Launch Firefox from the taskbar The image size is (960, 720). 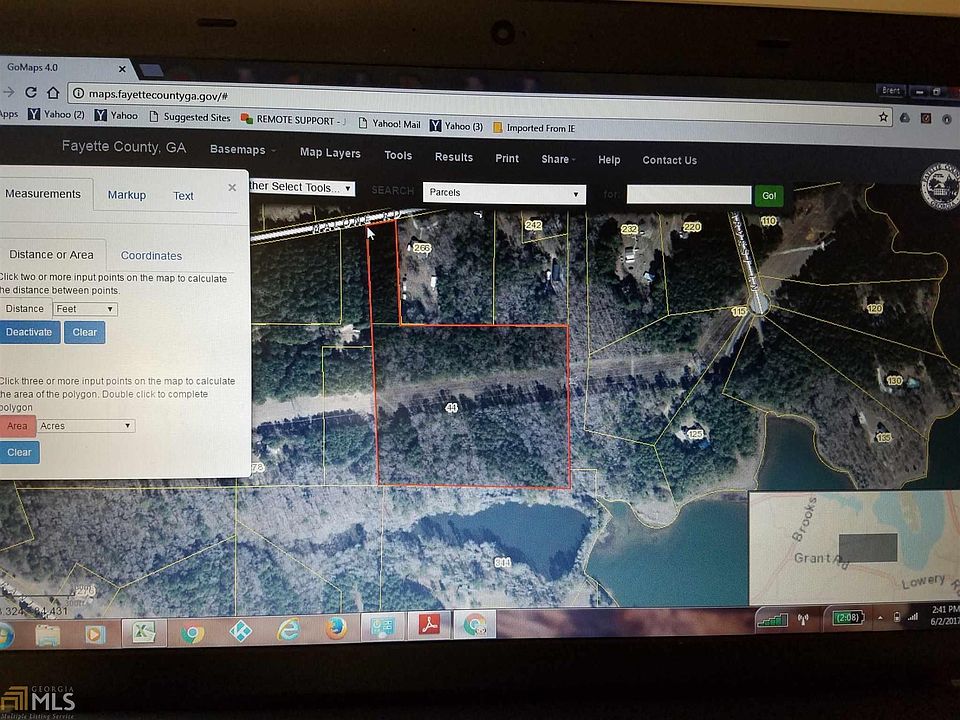tap(335, 629)
